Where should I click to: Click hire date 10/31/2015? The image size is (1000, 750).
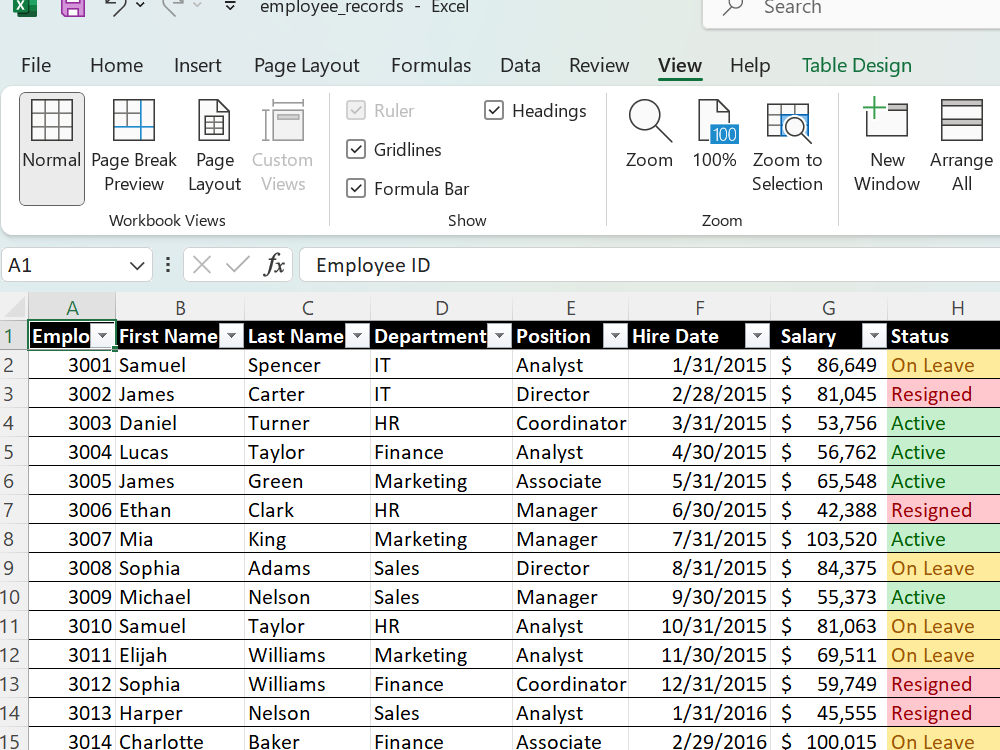(x=700, y=626)
